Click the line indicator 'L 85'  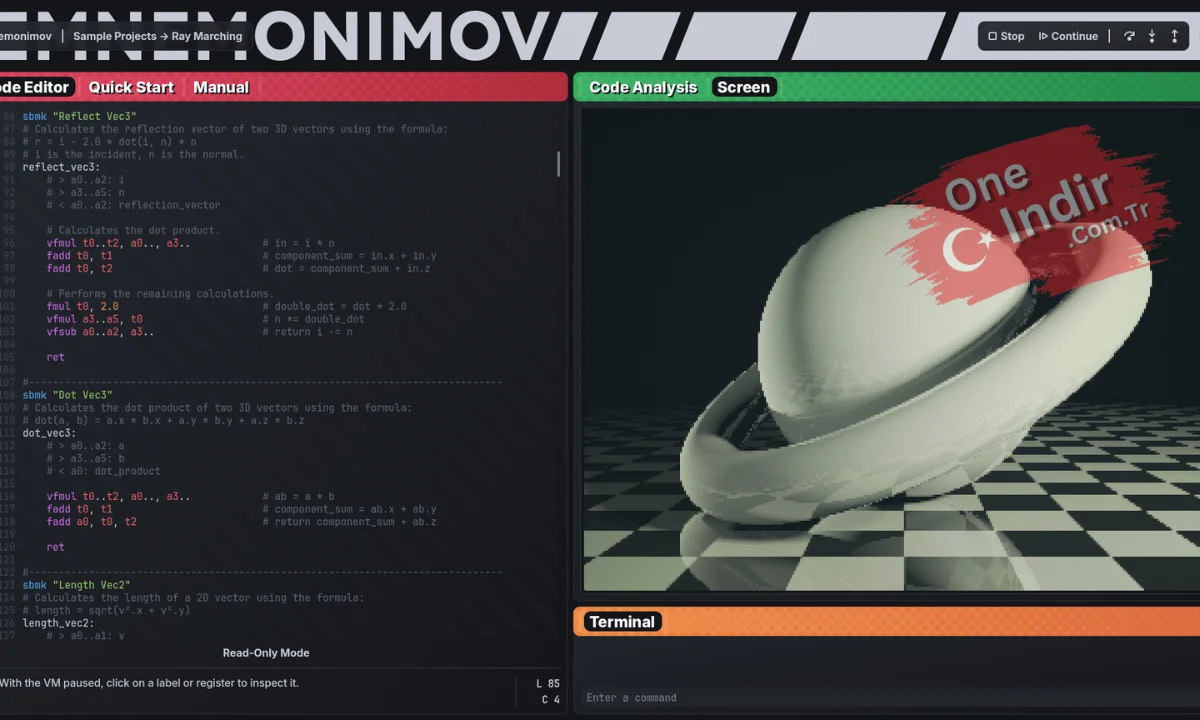(x=548, y=684)
